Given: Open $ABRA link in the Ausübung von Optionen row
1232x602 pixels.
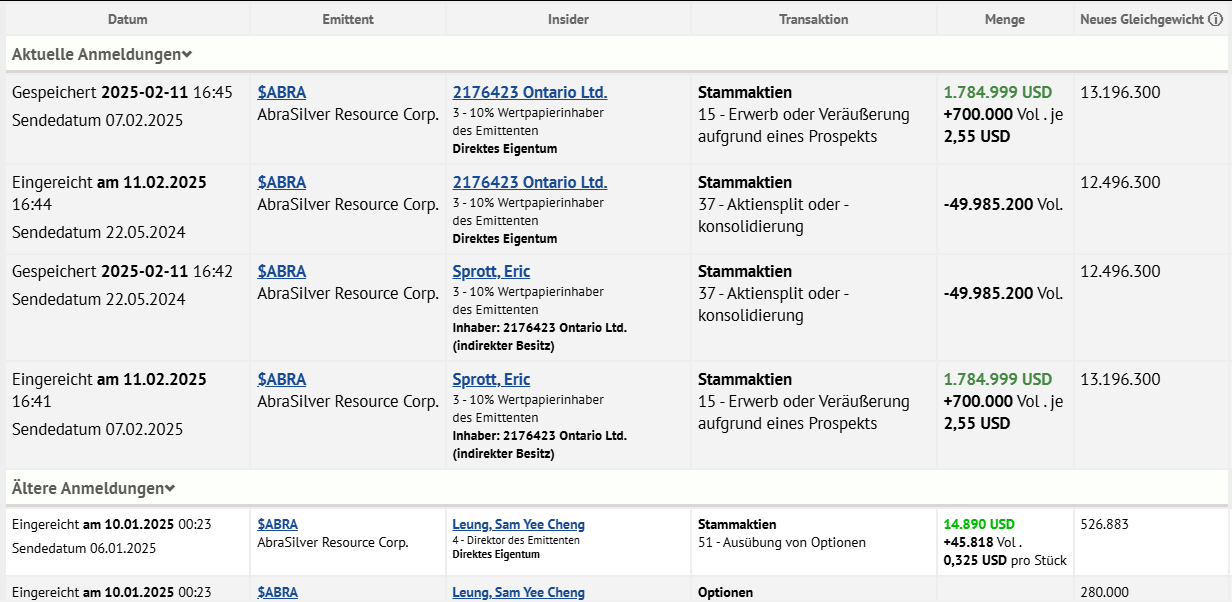Looking at the screenshot, I should pyautogui.click(x=277, y=524).
